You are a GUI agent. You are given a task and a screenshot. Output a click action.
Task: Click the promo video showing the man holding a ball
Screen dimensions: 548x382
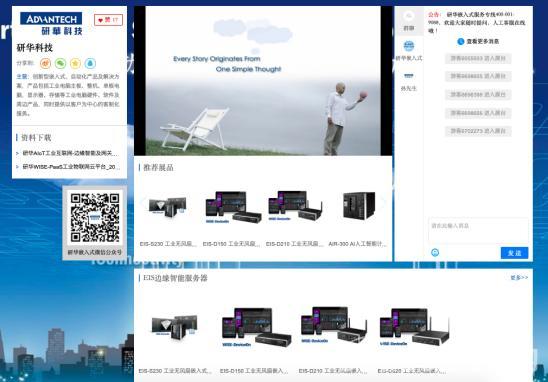click(263, 81)
